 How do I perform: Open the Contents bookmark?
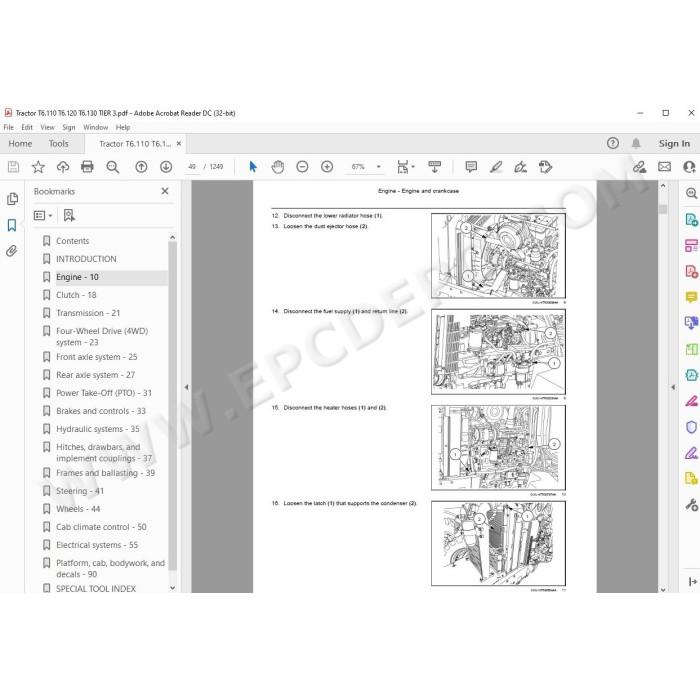73,241
